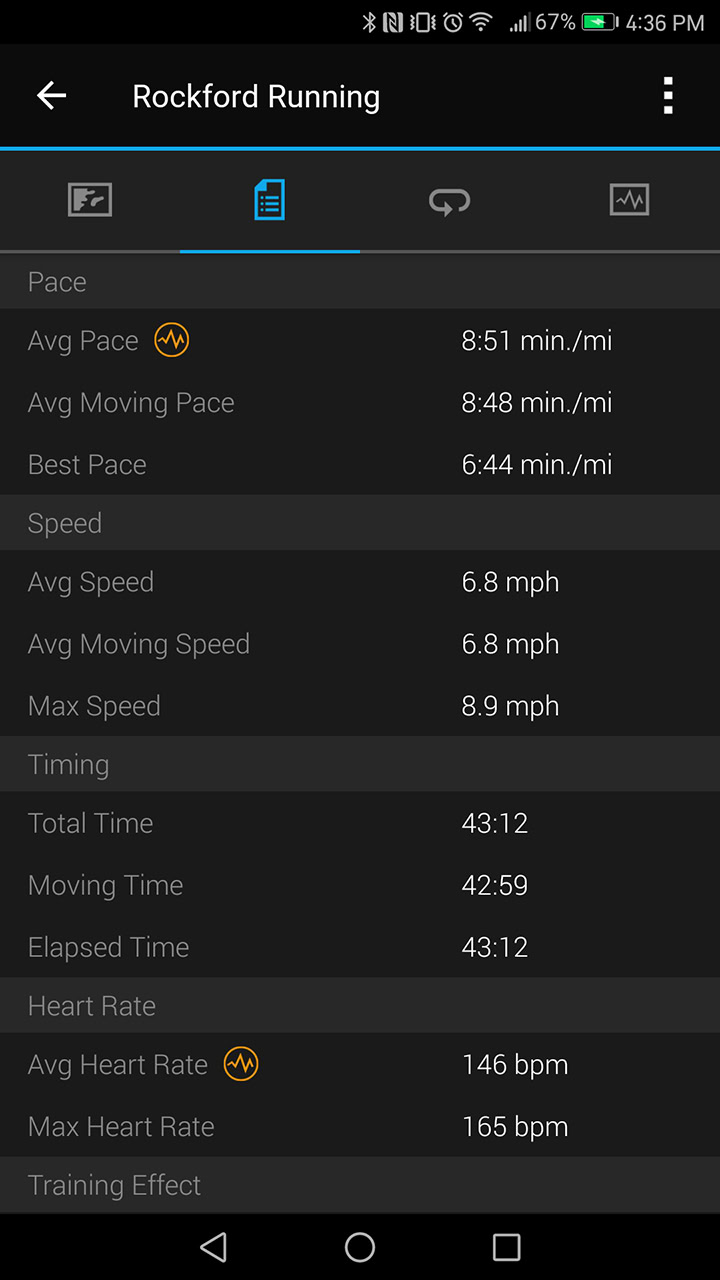Tap the Avg Pace chart icon

tap(172, 341)
